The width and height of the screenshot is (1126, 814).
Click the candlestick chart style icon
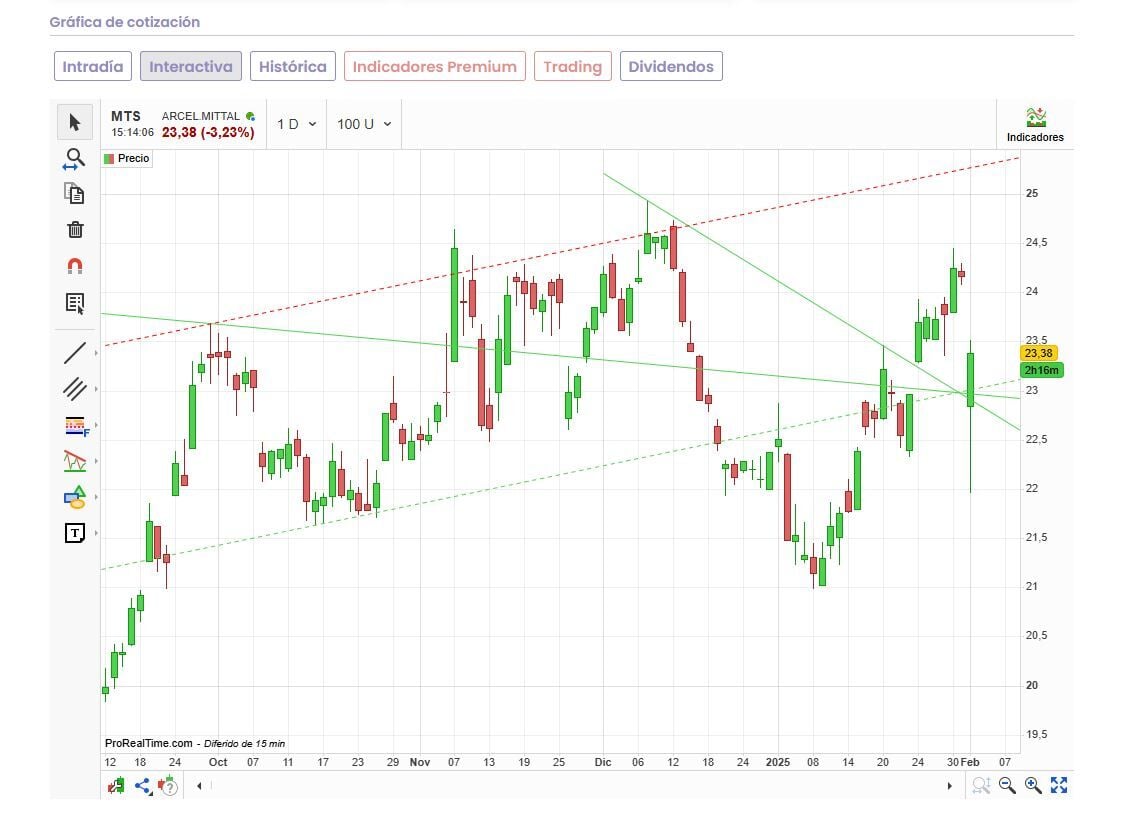point(116,786)
